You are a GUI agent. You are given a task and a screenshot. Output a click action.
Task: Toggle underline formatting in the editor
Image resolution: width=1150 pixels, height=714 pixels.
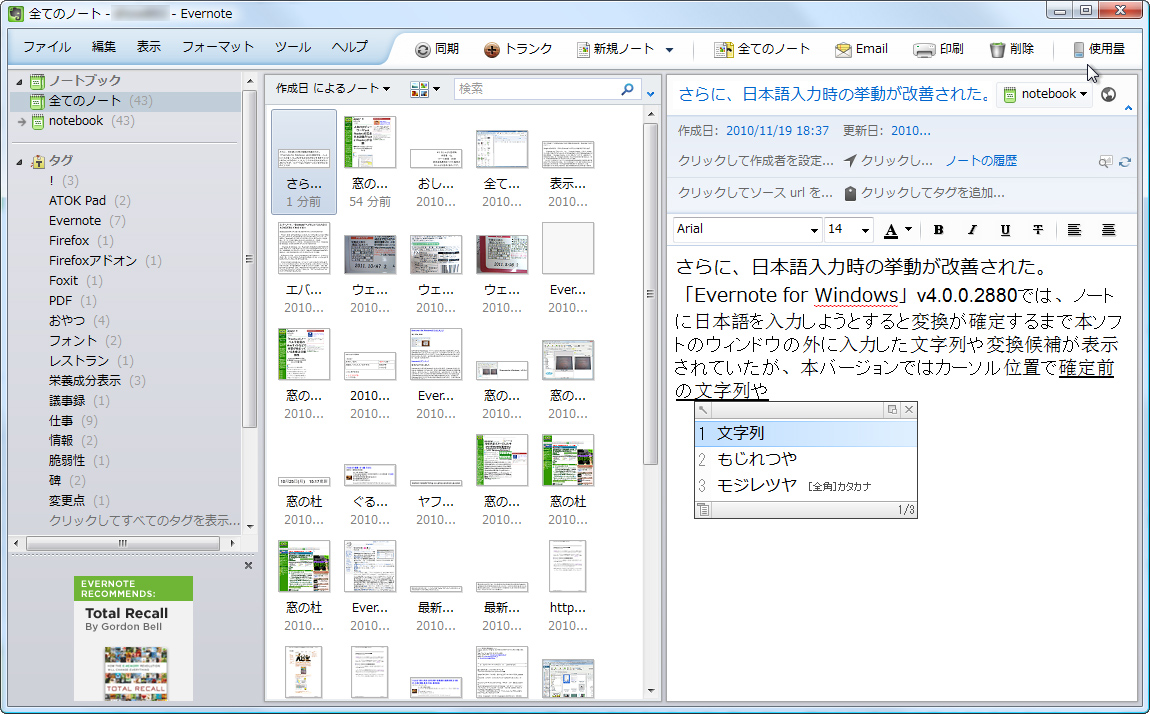1004,229
